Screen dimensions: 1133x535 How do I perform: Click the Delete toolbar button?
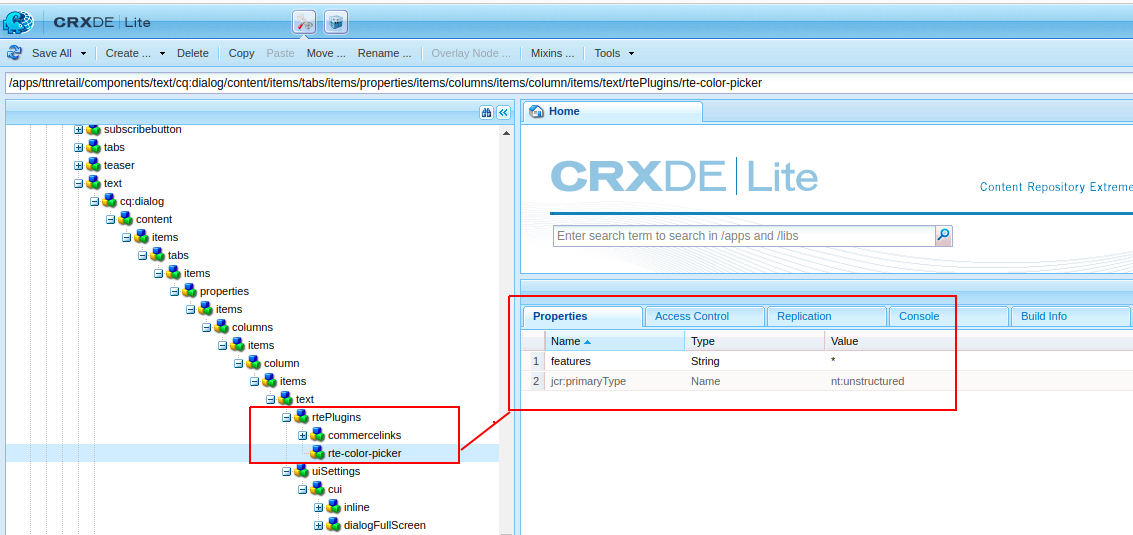click(193, 53)
